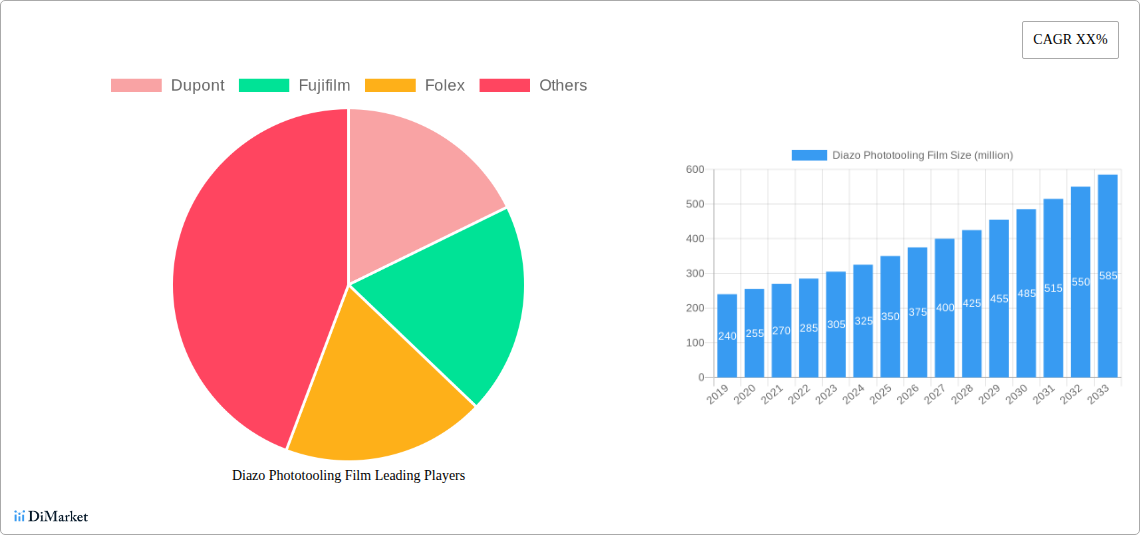This screenshot has height=535, width=1140.
Task: Click the DiMarket logo icon
Action: 19,516
